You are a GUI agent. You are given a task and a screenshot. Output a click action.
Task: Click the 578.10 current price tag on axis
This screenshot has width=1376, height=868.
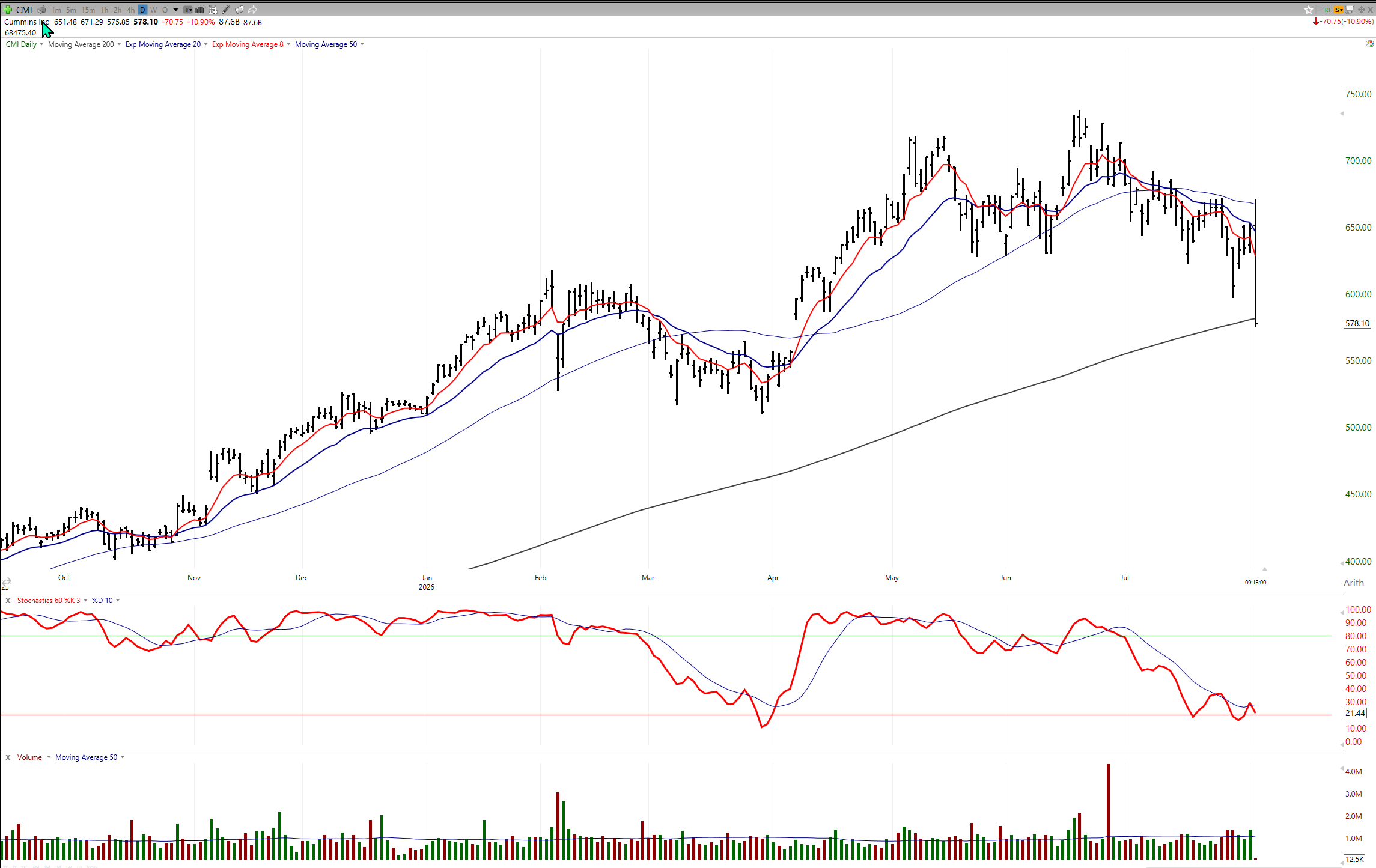(1357, 323)
